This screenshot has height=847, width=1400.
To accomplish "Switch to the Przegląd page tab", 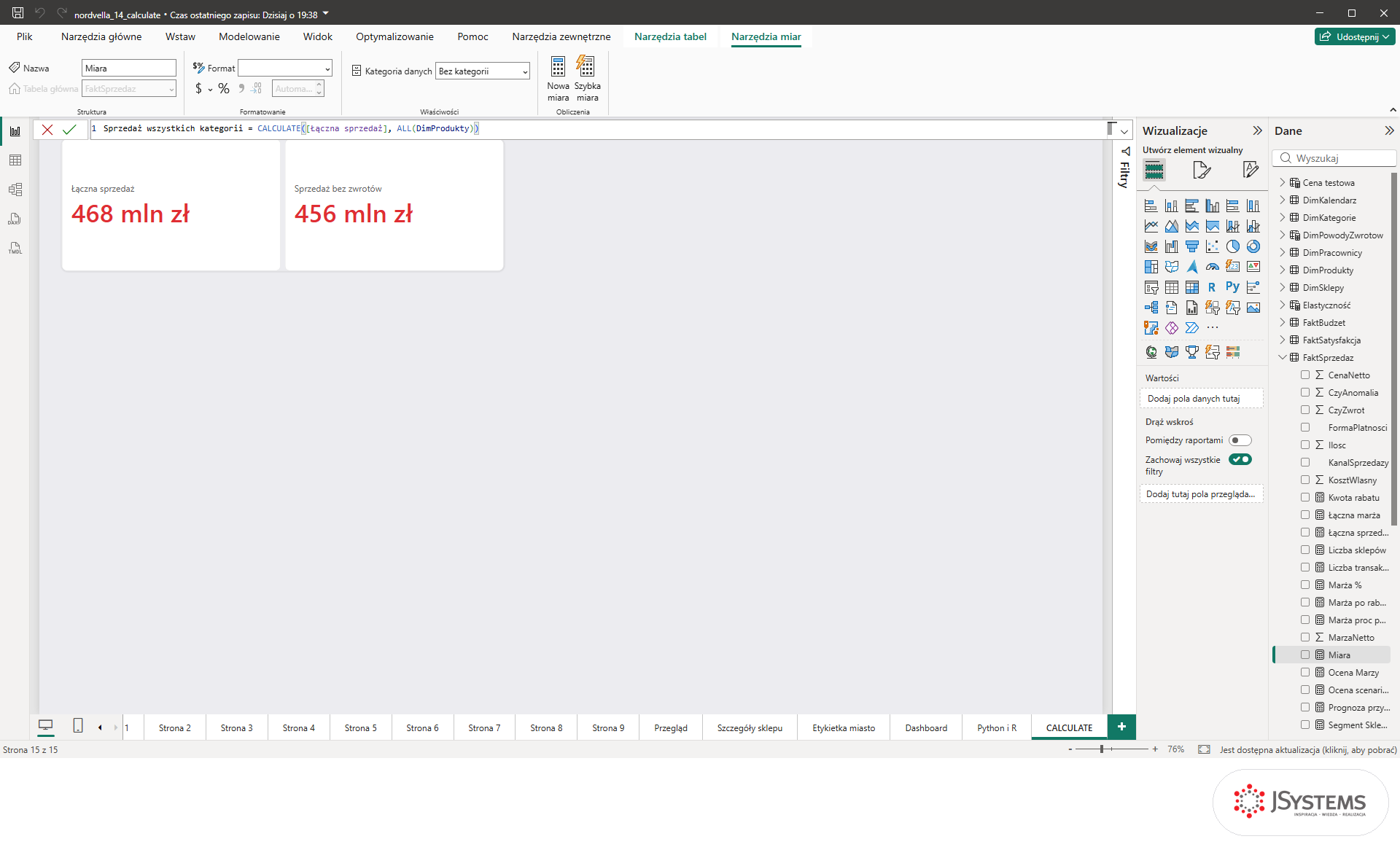I will pos(671,727).
